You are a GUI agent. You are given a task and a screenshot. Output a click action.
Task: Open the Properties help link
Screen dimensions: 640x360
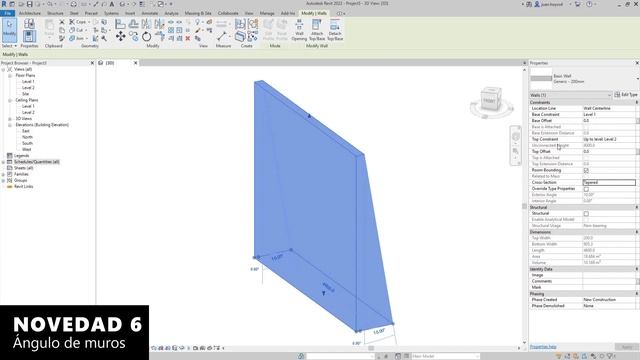coord(543,347)
